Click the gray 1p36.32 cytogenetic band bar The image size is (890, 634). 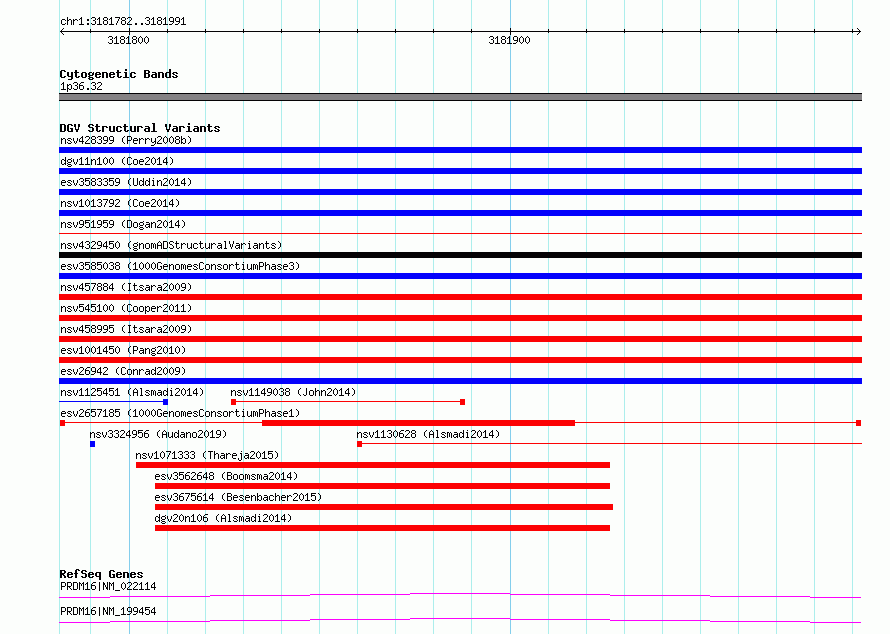pyautogui.click(x=460, y=97)
